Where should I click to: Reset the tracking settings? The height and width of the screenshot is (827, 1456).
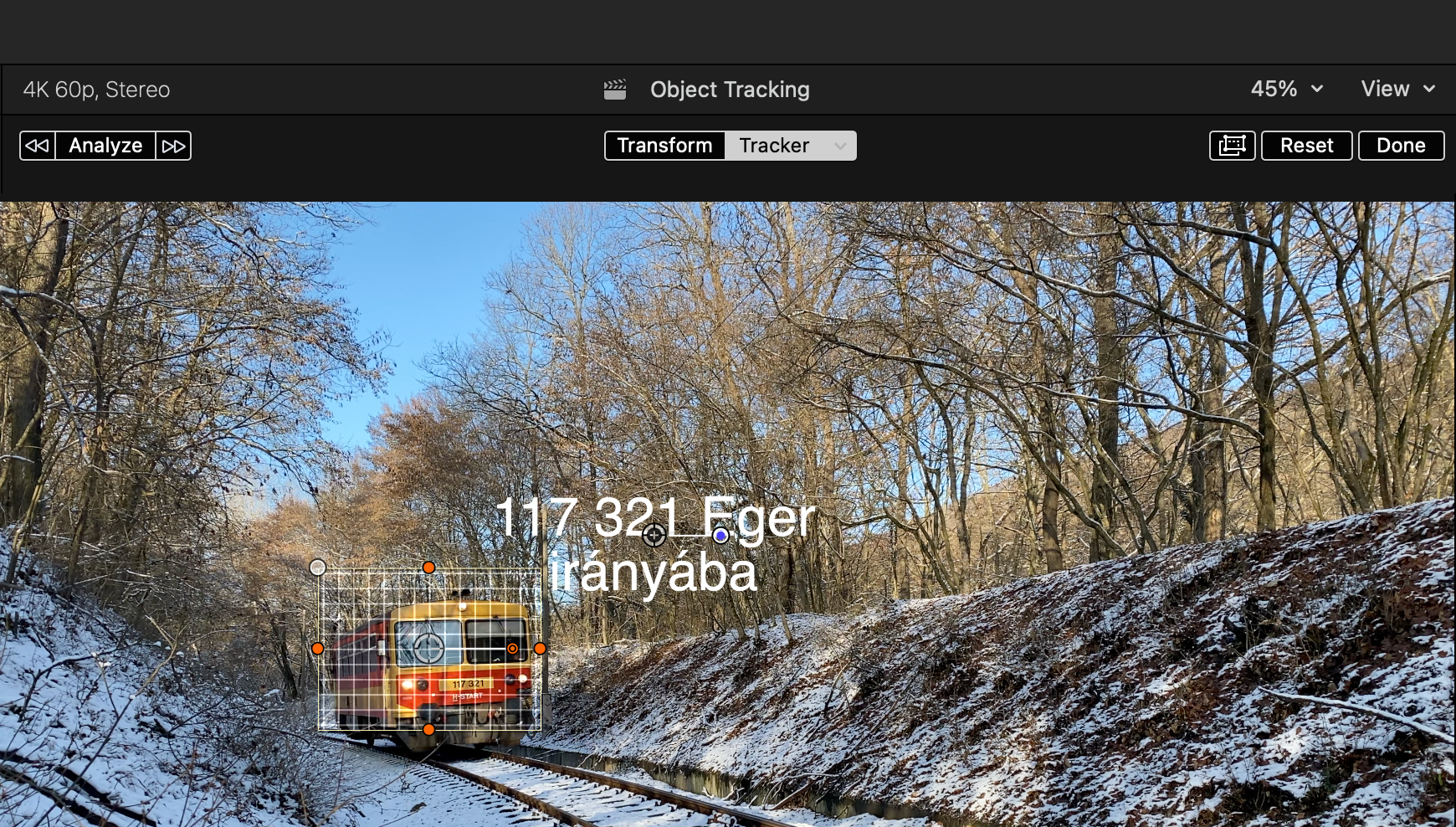tap(1306, 146)
